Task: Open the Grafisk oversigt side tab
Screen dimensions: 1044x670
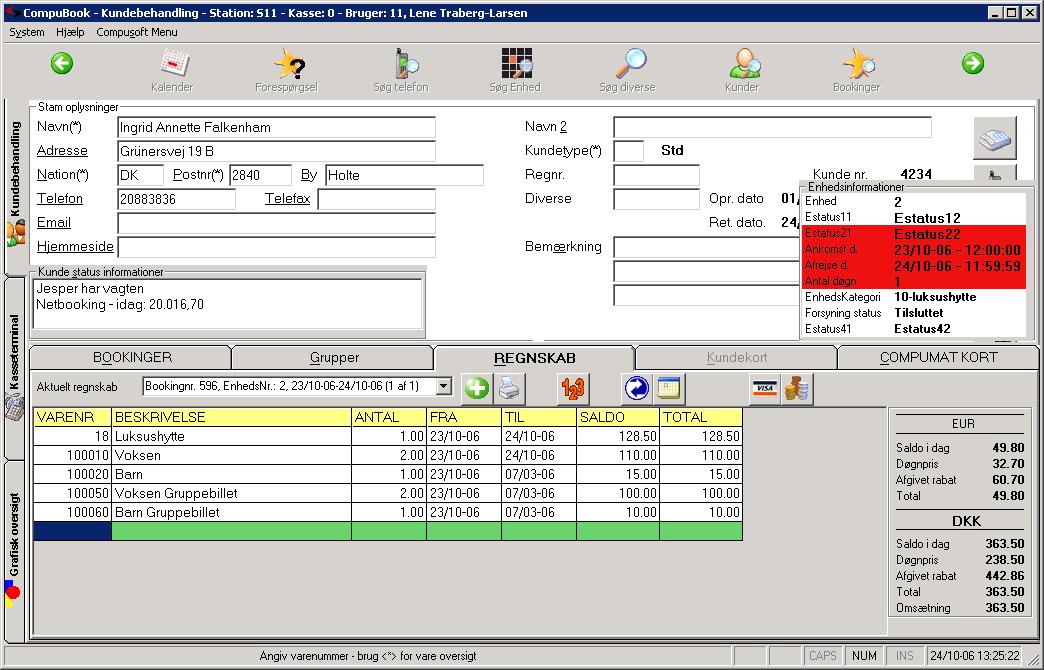Action: pyautogui.click(x=15, y=550)
